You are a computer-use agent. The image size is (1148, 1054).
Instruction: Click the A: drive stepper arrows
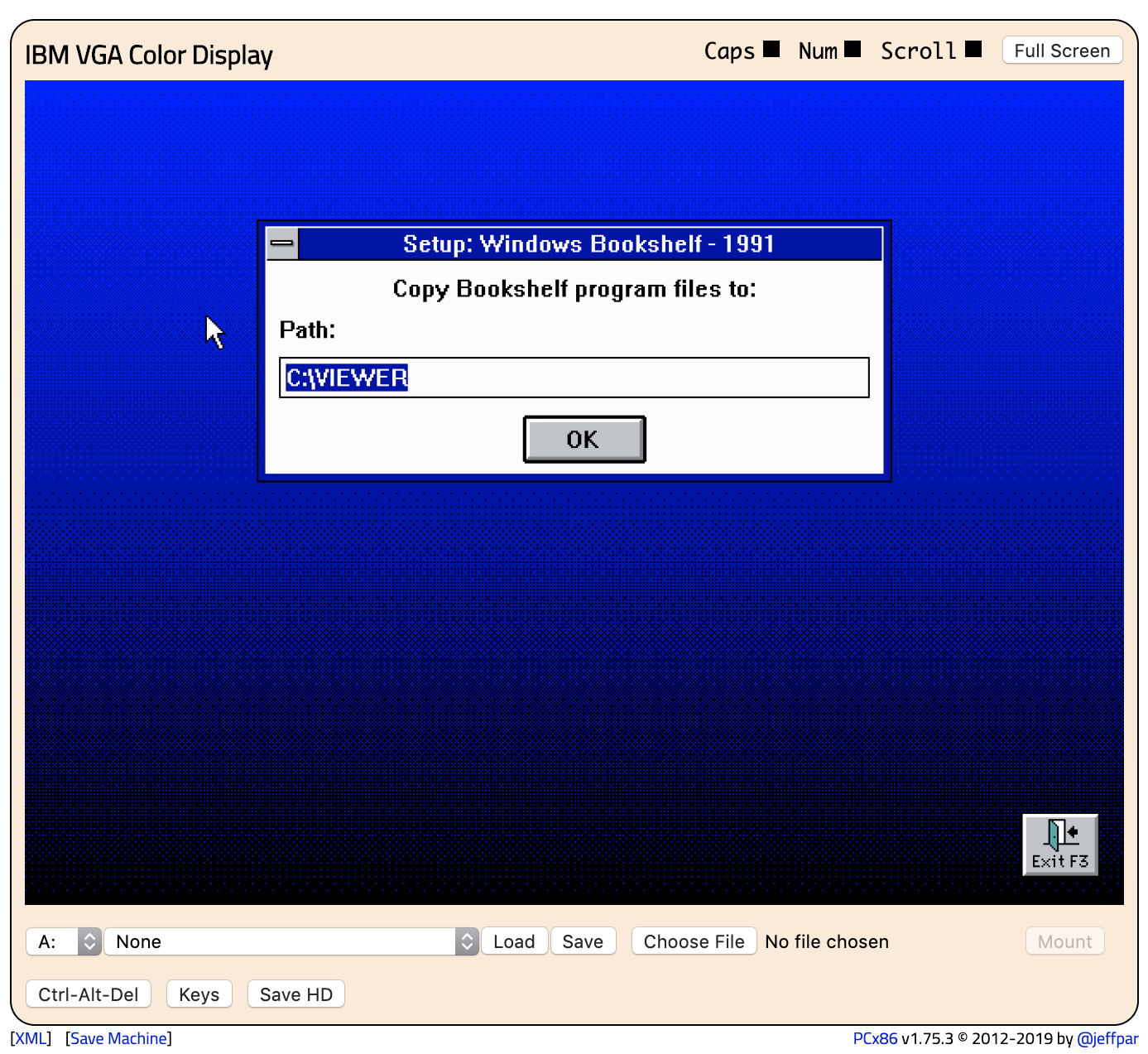[89, 941]
